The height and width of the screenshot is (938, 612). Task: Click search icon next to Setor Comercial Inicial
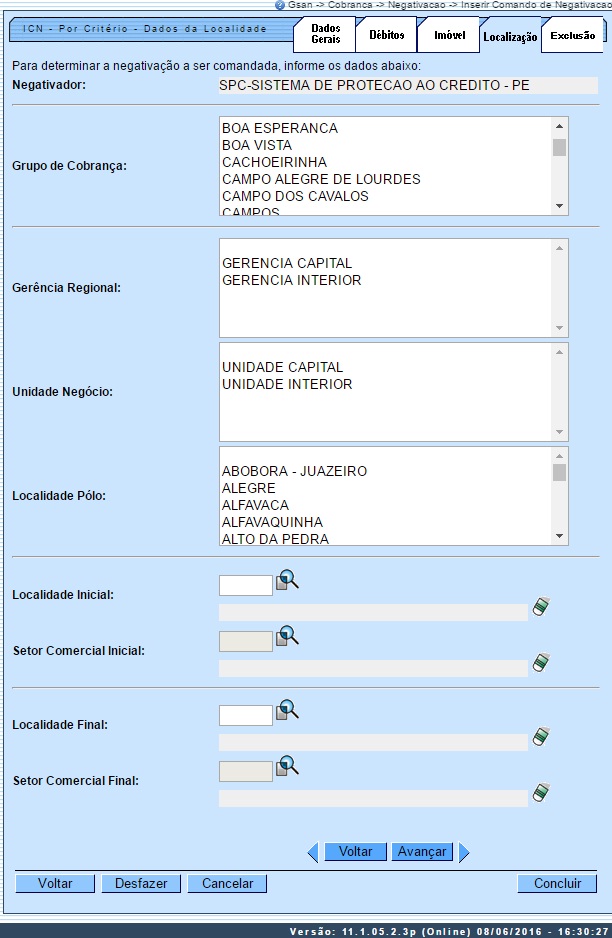tap(288, 637)
